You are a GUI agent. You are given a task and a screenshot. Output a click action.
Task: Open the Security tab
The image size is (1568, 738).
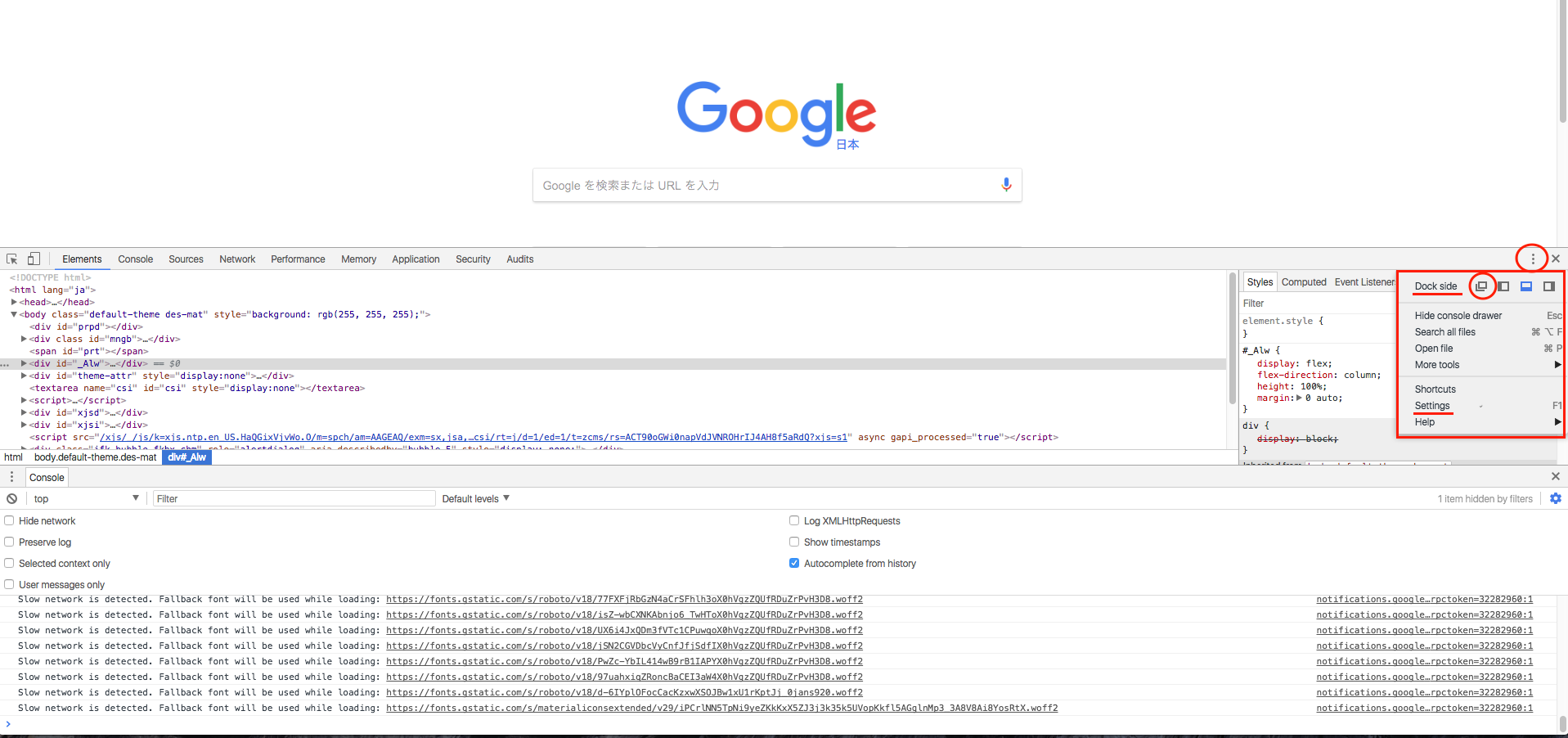tap(474, 259)
